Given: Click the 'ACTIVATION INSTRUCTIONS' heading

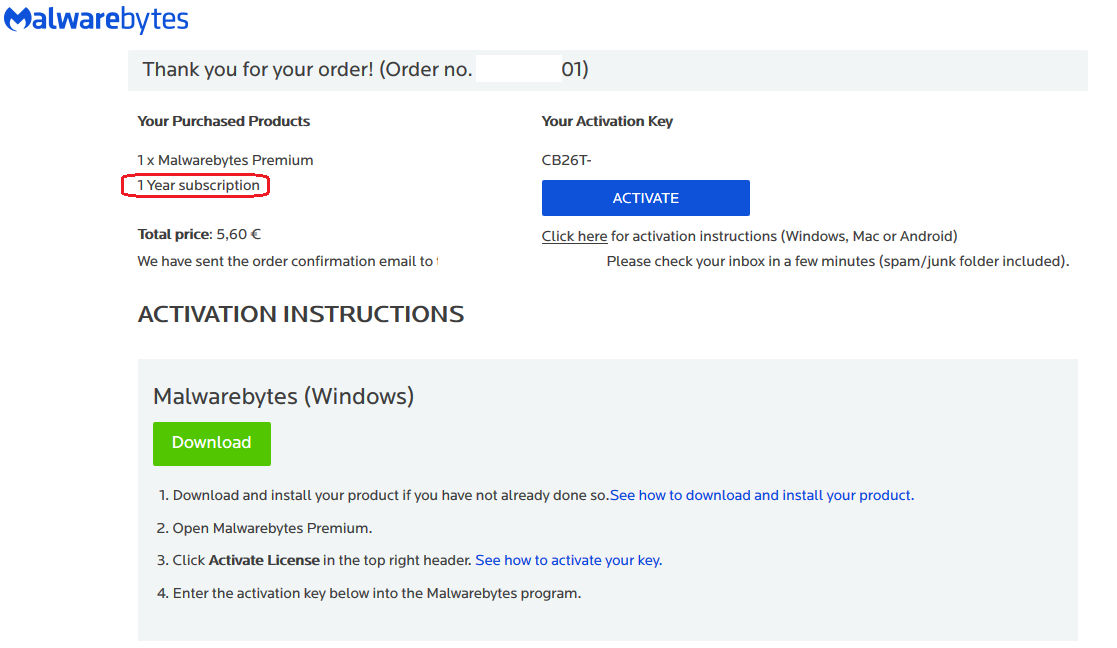Looking at the screenshot, I should [301, 314].
